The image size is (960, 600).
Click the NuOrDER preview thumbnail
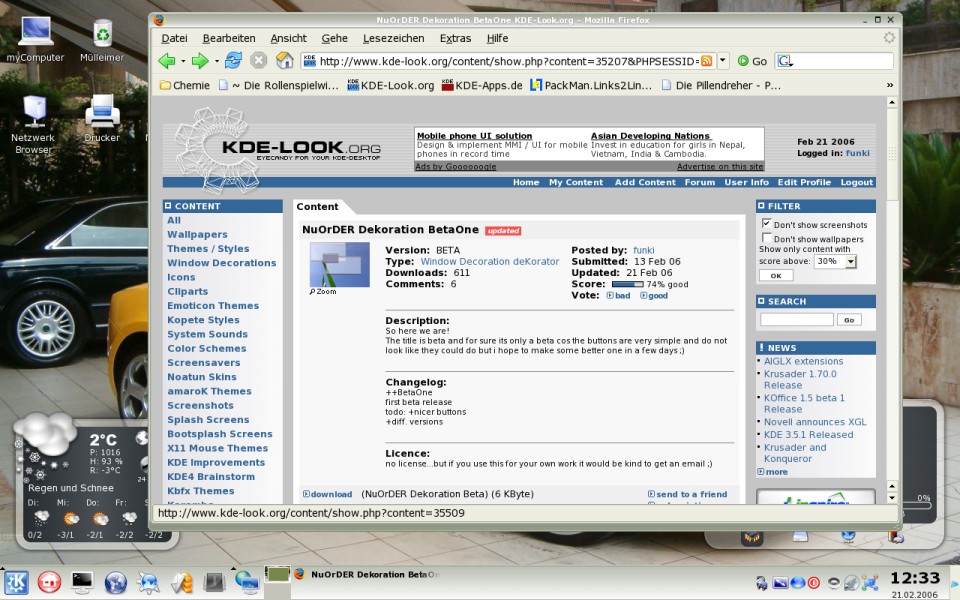coord(340,264)
